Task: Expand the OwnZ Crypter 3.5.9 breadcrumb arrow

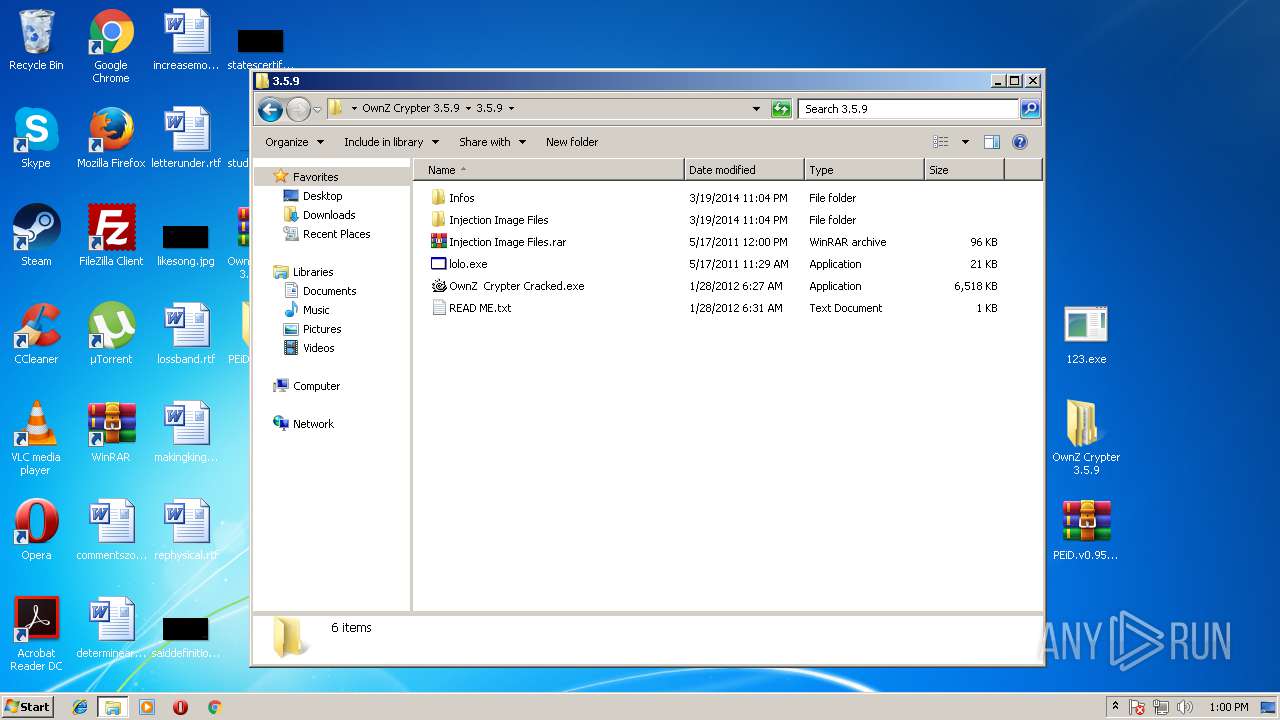Action: [x=468, y=108]
